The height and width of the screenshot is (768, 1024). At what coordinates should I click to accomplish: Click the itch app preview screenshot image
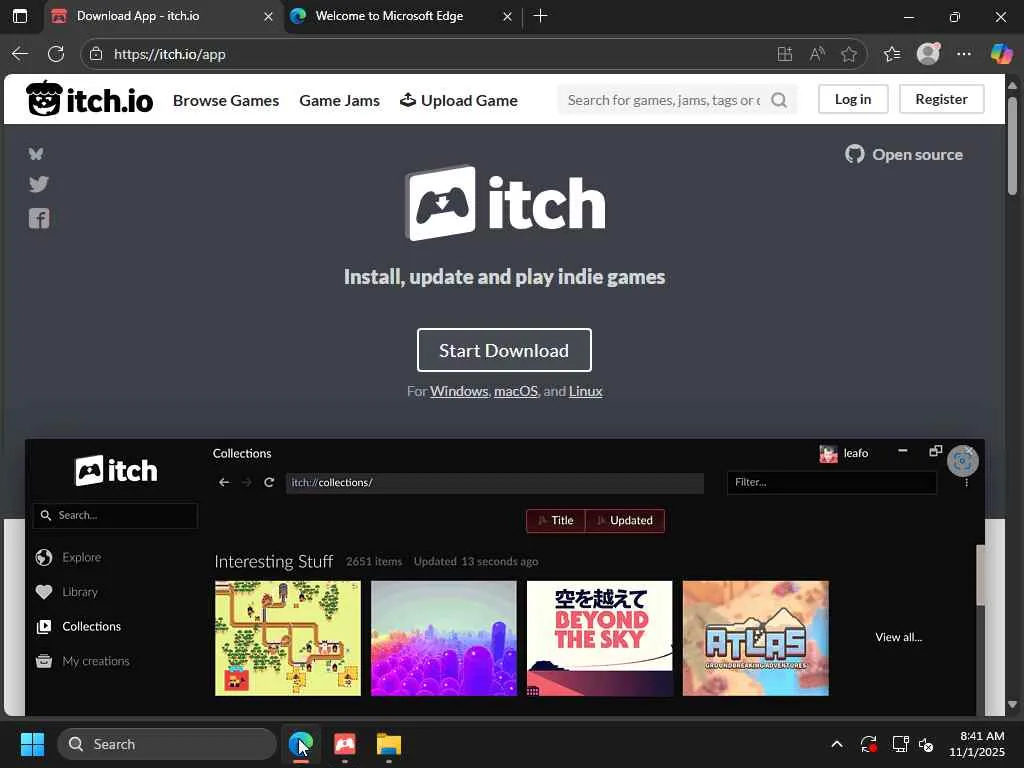(505, 577)
